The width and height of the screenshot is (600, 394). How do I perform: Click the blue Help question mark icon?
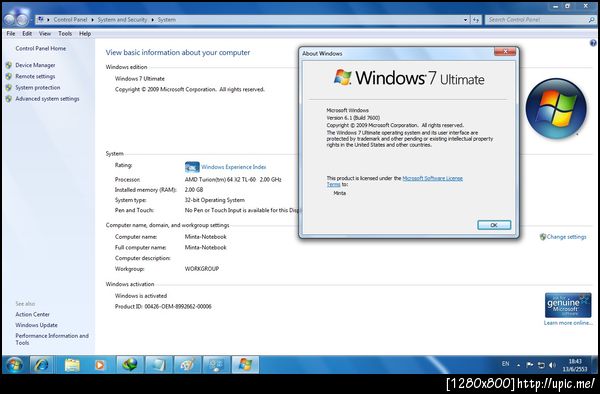click(x=593, y=43)
